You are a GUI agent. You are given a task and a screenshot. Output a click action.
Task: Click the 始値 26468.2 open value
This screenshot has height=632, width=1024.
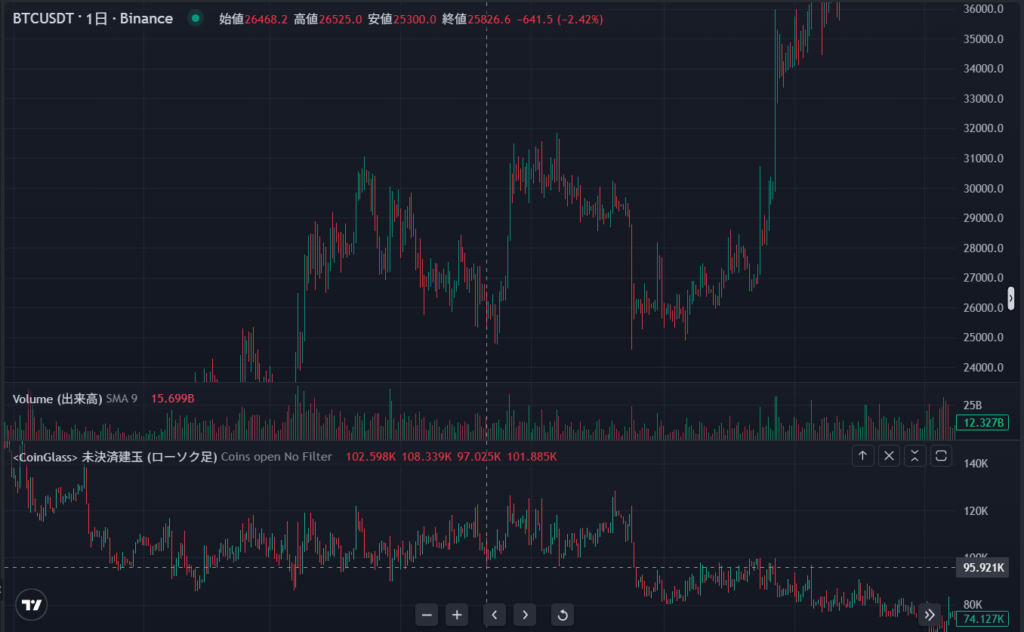[x=253, y=19]
